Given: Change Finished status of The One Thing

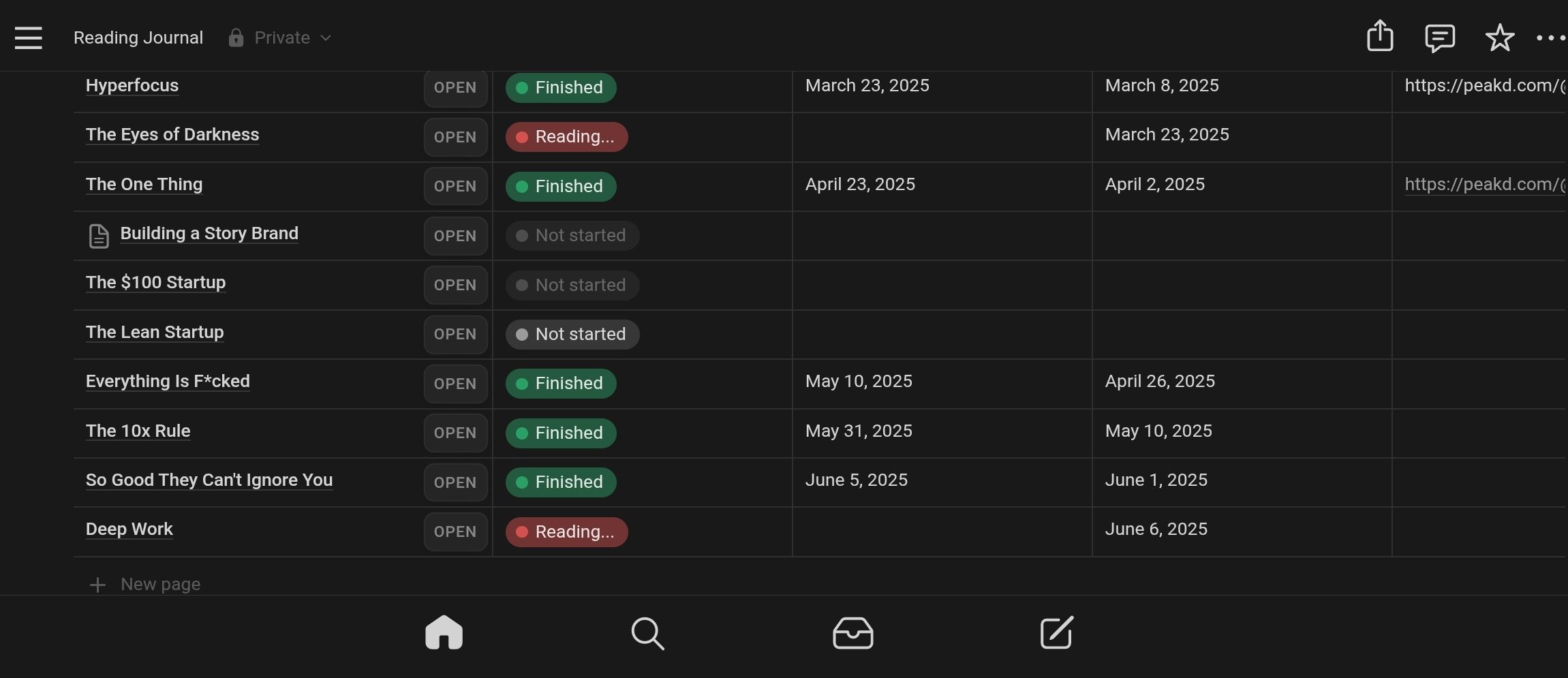Looking at the screenshot, I should click(561, 186).
